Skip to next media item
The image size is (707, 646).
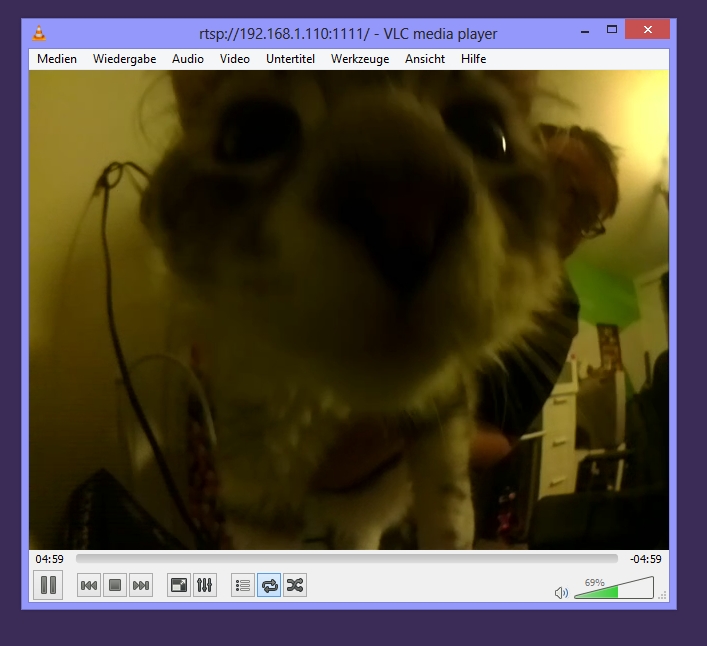point(141,585)
